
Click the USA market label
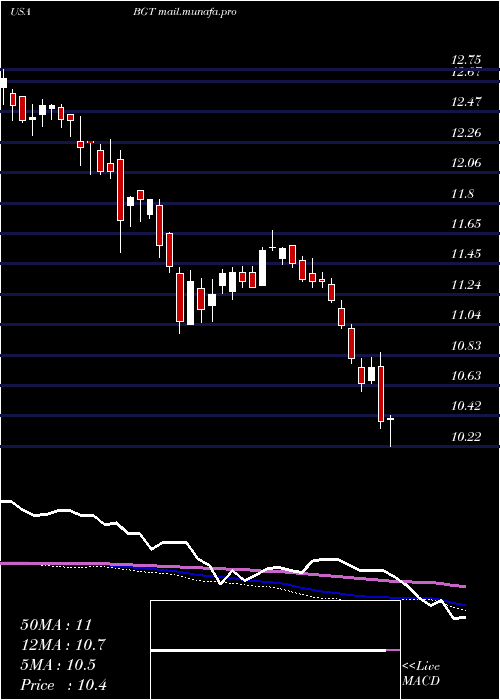20,12
